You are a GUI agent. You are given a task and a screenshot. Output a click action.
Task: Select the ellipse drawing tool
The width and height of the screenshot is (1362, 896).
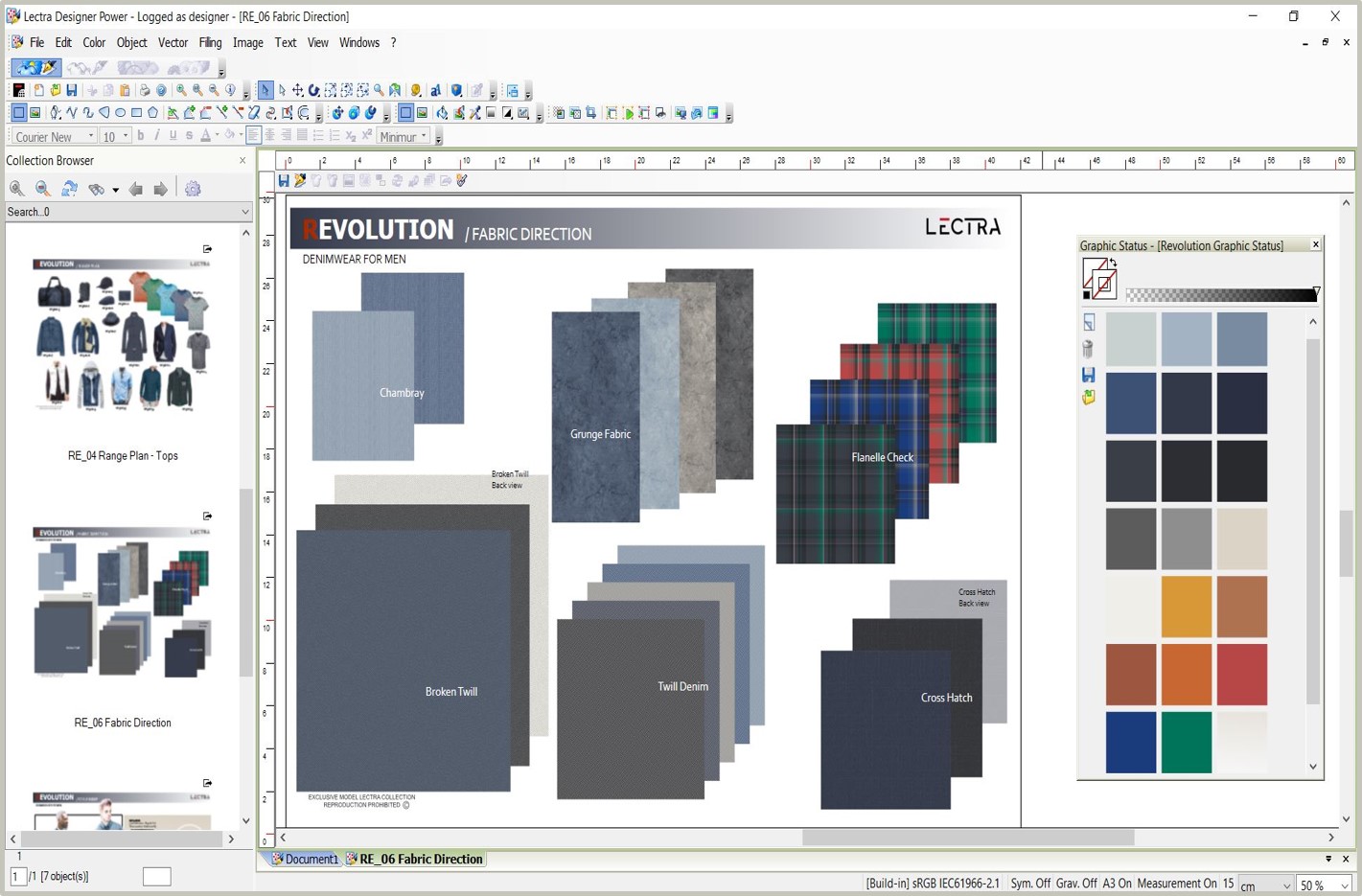120,113
